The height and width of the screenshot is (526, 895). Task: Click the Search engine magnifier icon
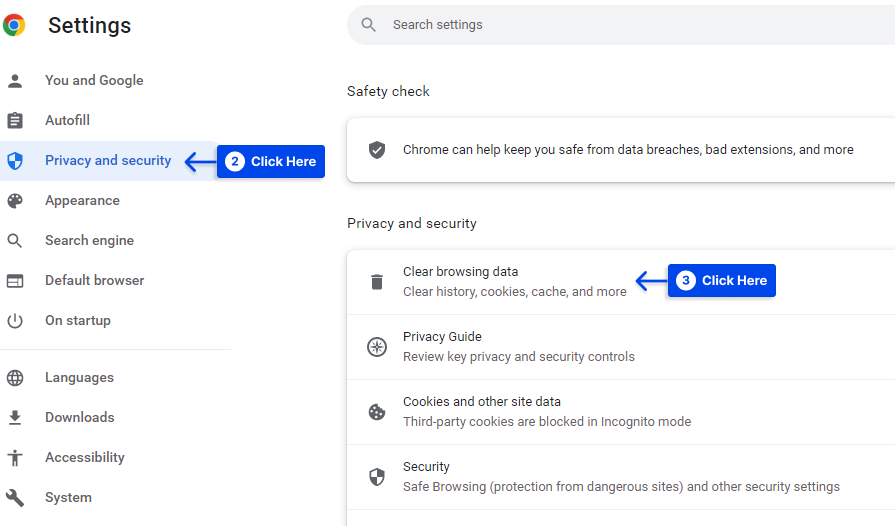[15, 241]
